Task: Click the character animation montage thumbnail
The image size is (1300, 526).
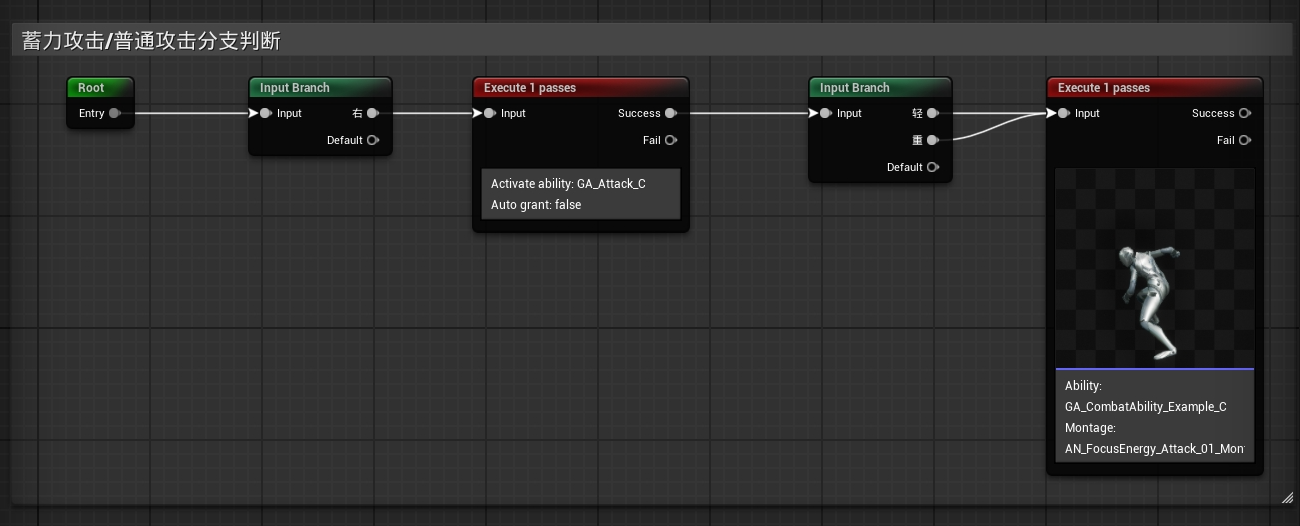Action: coord(1154,268)
